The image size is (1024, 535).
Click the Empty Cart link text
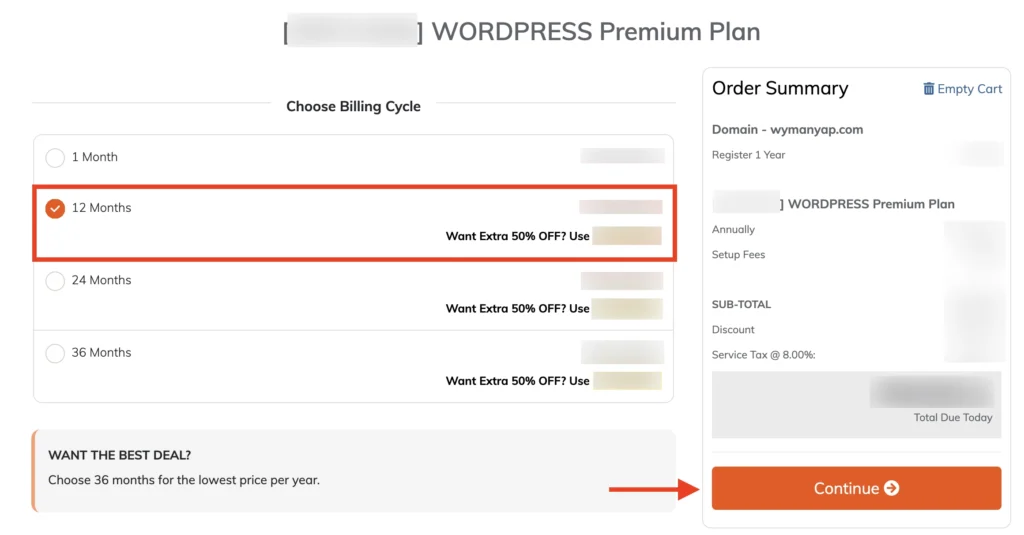(x=969, y=89)
